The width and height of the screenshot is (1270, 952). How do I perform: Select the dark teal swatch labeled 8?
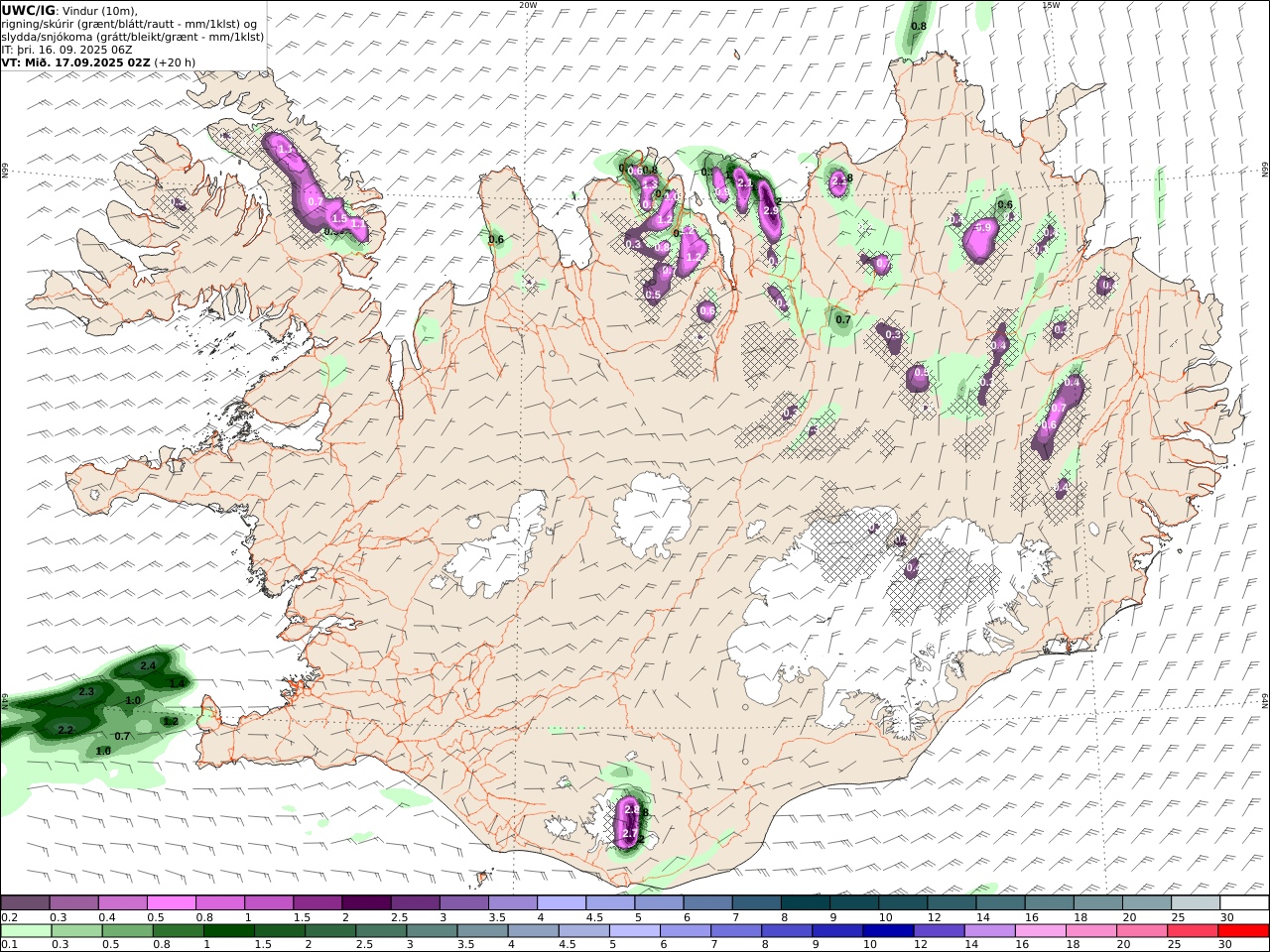(x=805, y=902)
